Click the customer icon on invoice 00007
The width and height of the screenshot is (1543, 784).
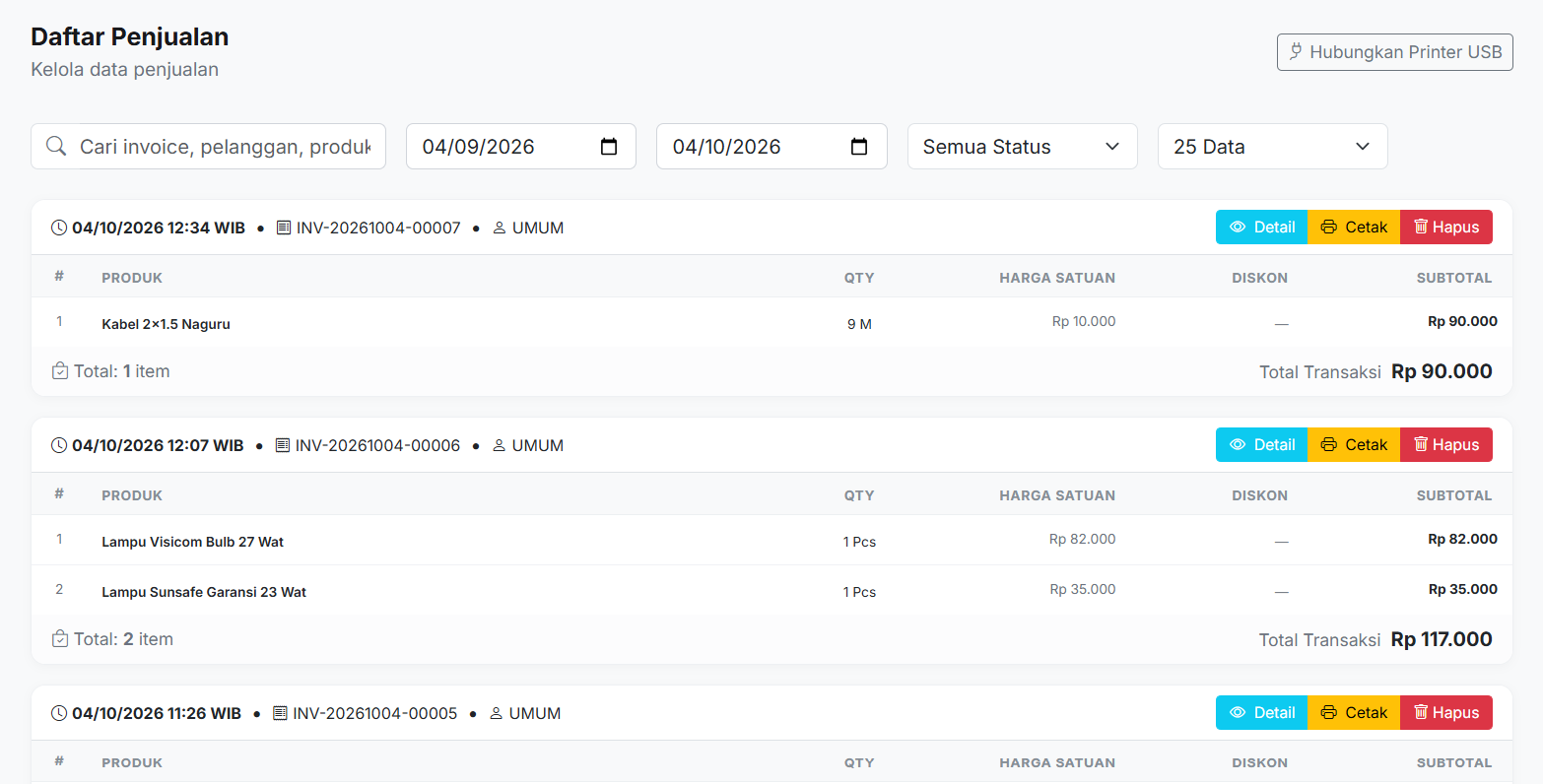(500, 228)
